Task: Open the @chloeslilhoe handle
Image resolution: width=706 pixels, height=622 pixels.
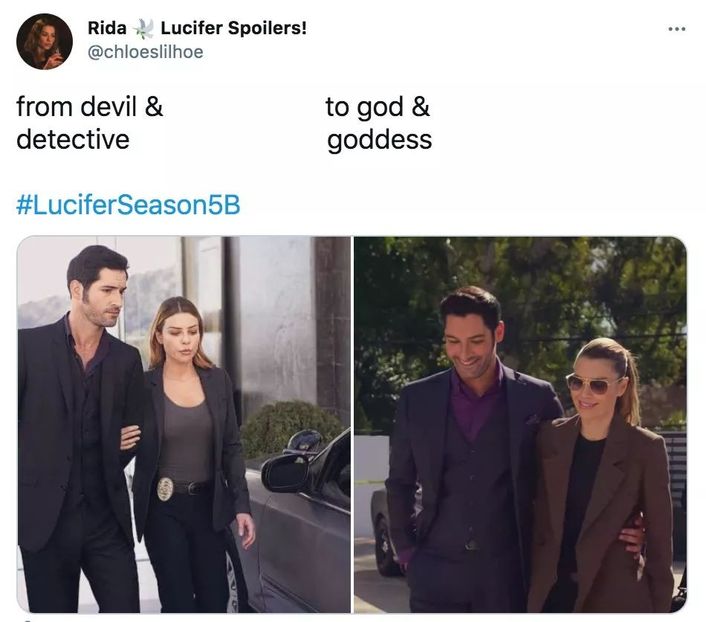Action: [145, 52]
